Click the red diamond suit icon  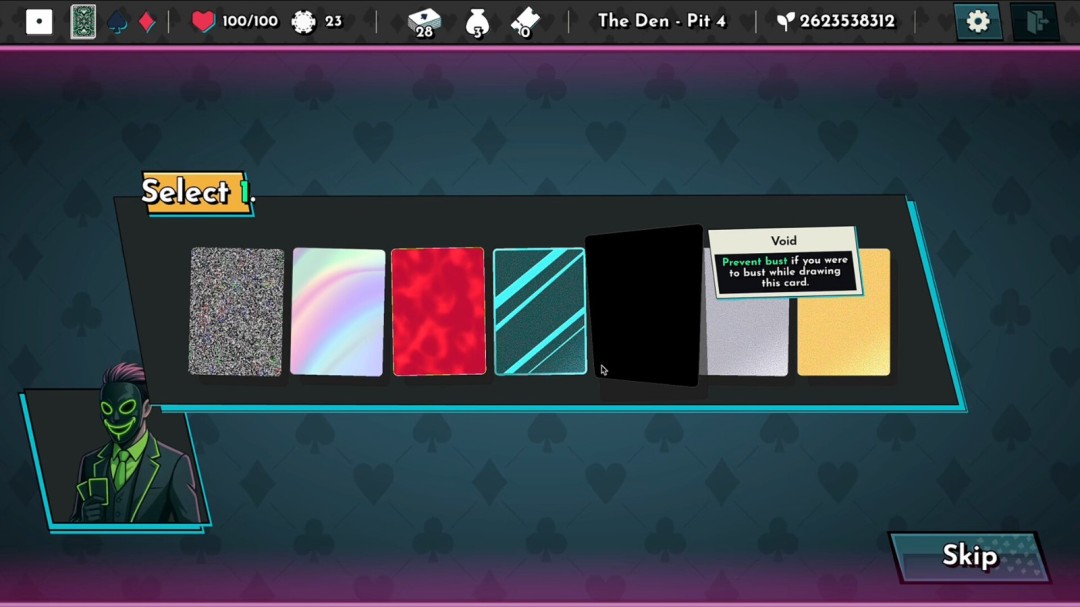pyautogui.click(x=147, y=22)
